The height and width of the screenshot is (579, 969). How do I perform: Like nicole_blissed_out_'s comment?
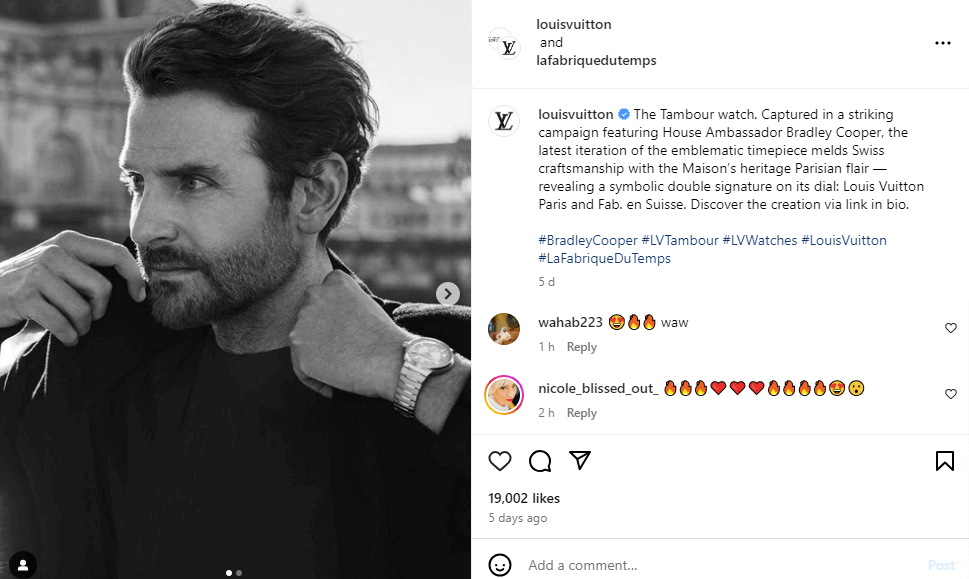pyautogui.click(x=951, y=394)
